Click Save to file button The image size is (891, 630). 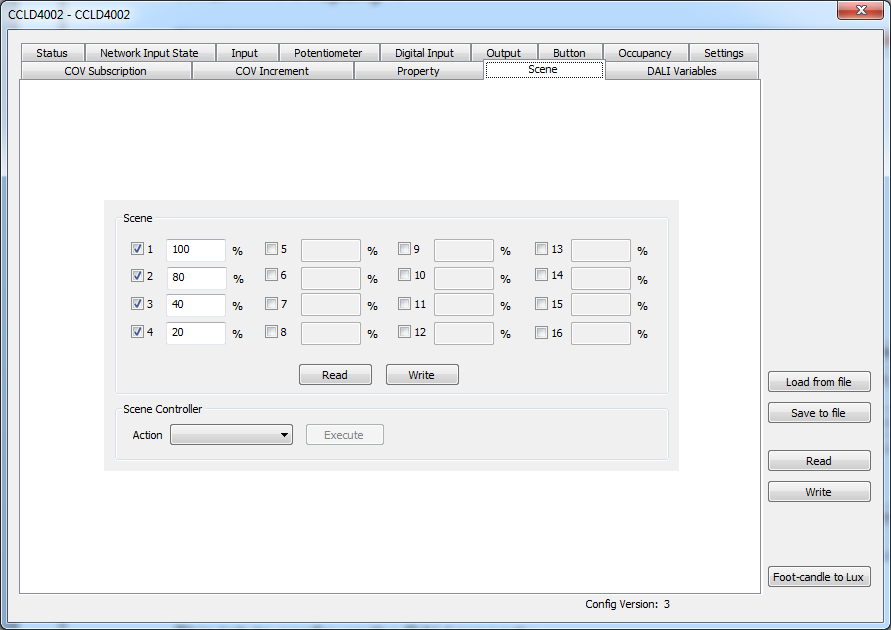click(x=819, y=413)
